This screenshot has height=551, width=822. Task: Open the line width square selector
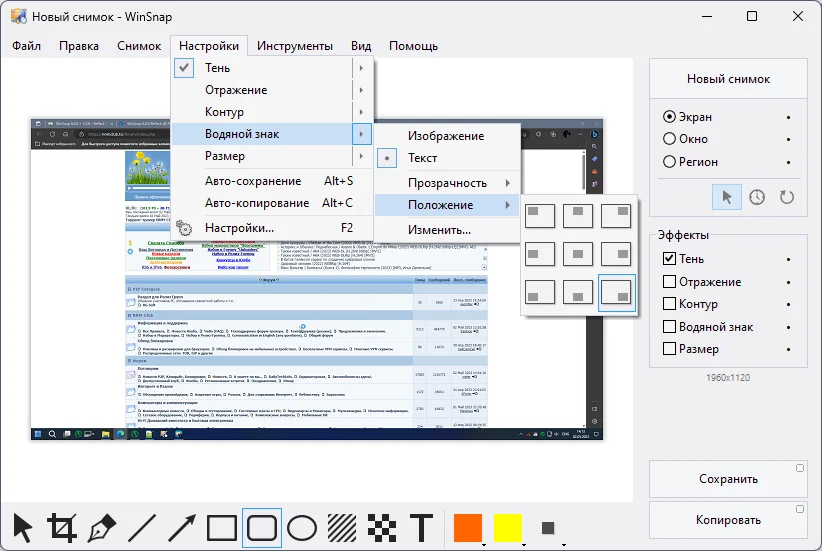click(548, 528)
